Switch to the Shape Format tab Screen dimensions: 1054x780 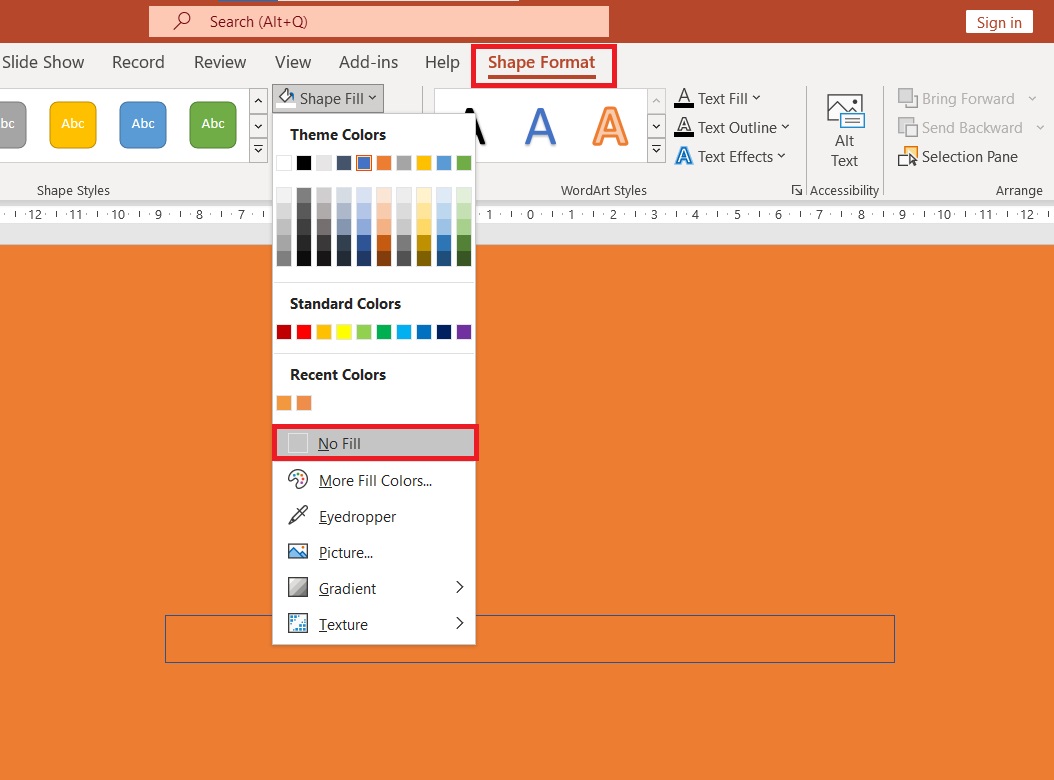coord(541,63)
